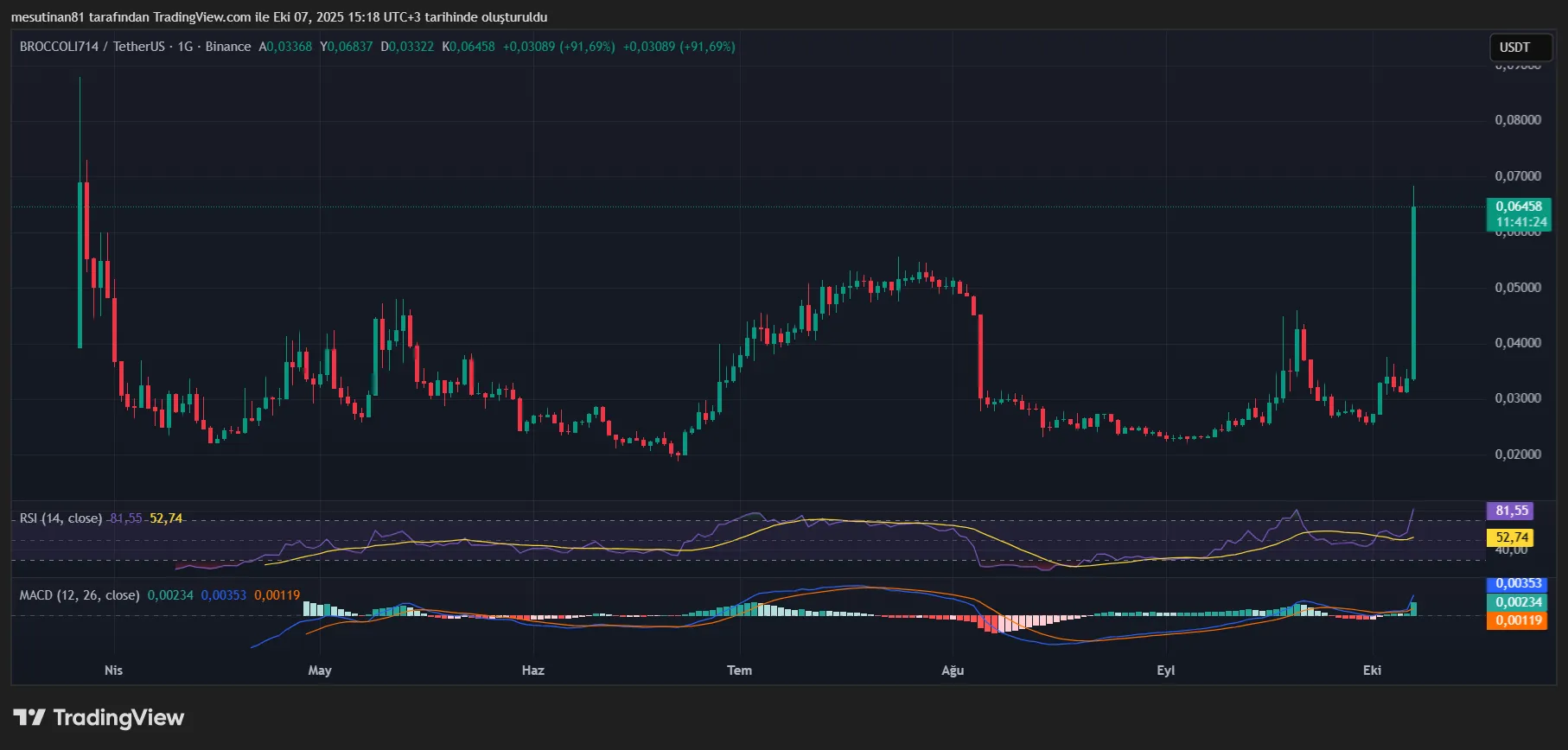1568x750 pixels.
Task: Click the Haz label on time axis
Action: pos(533,671)
